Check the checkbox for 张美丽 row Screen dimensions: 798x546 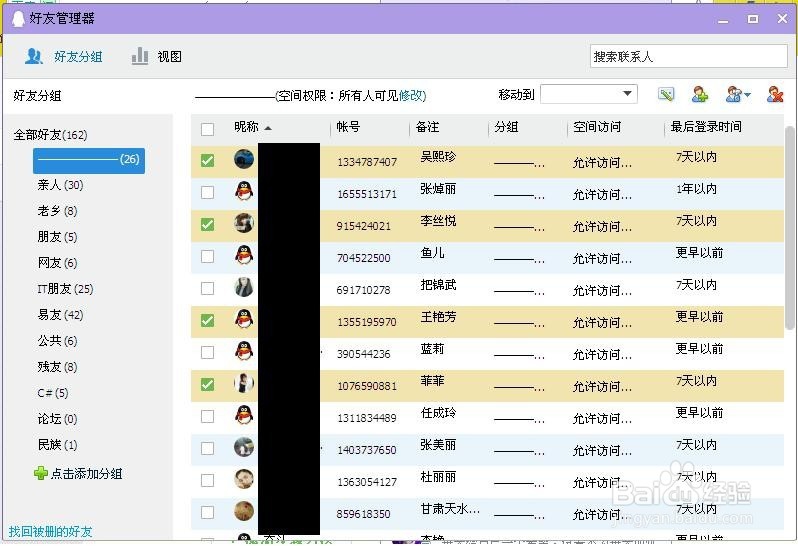[207, 449]
